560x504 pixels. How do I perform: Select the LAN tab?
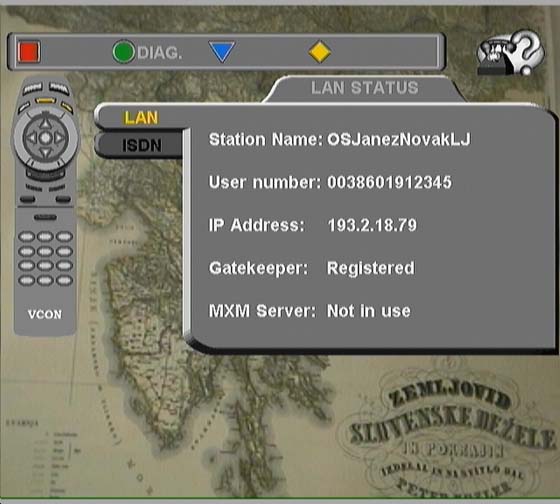coord(141,118)
